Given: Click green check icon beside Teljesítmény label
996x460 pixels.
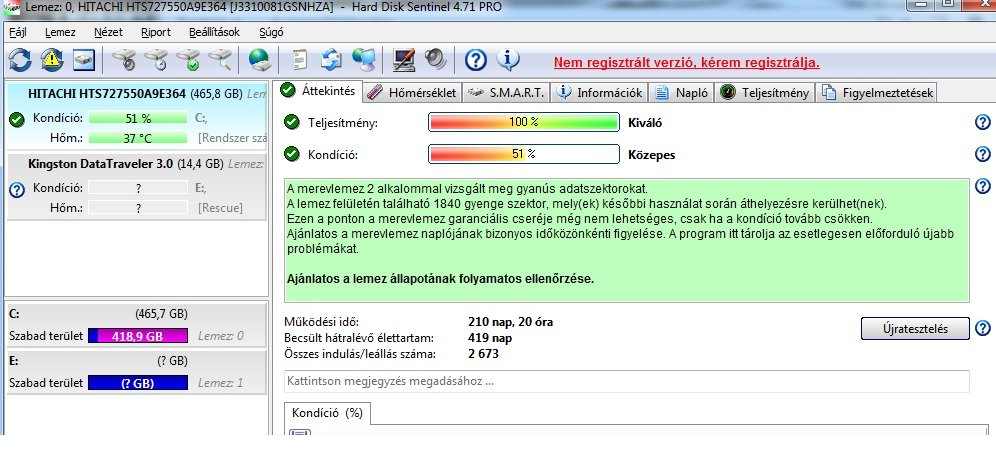Looking at the screenshot, I should pyautogui.click(x=292, y=123).
